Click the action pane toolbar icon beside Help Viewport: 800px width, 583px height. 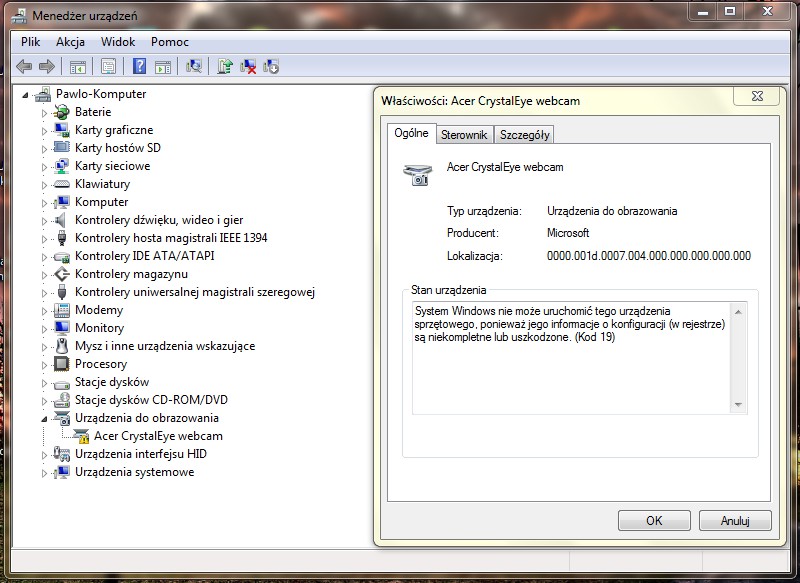(x=163, y=66)
